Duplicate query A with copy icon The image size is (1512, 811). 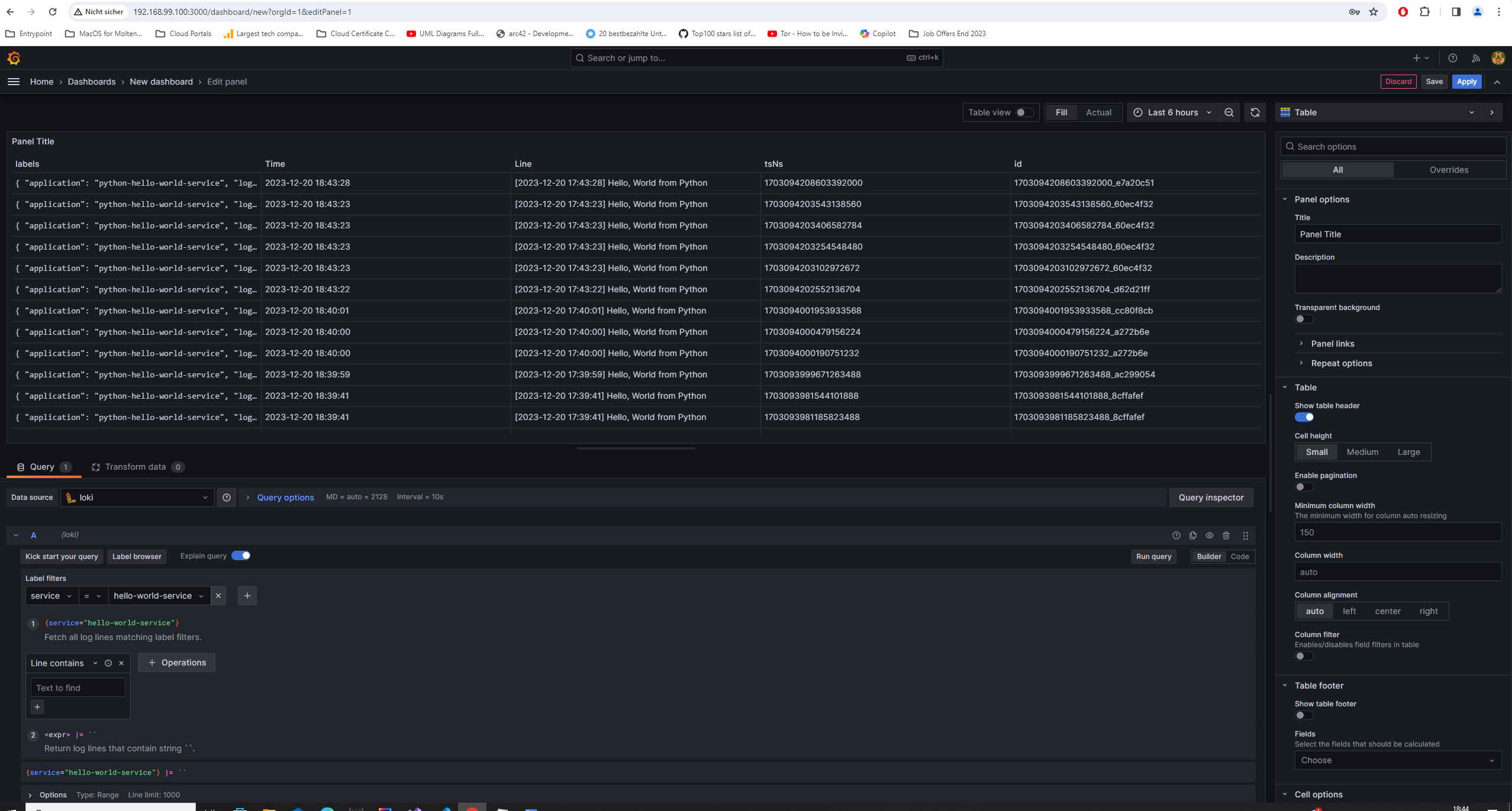[1192, 535]
